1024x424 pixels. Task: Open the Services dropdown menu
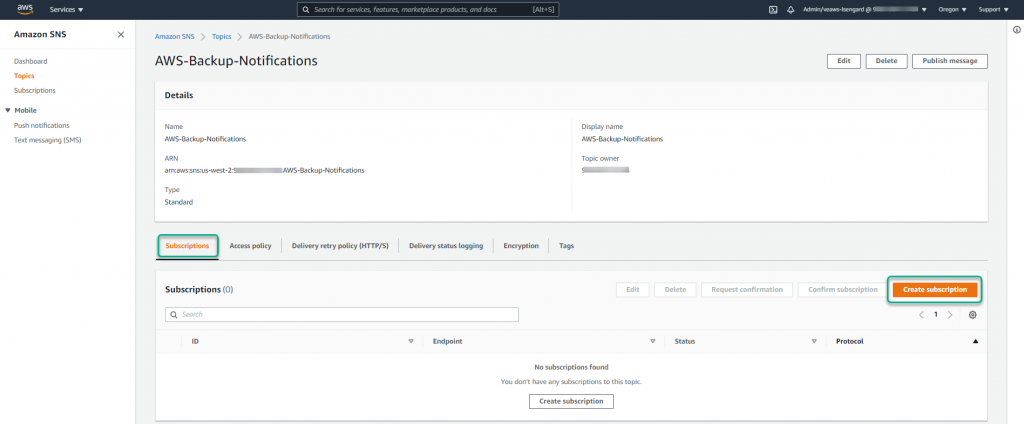pyautogui.click(x=67, y=10)
